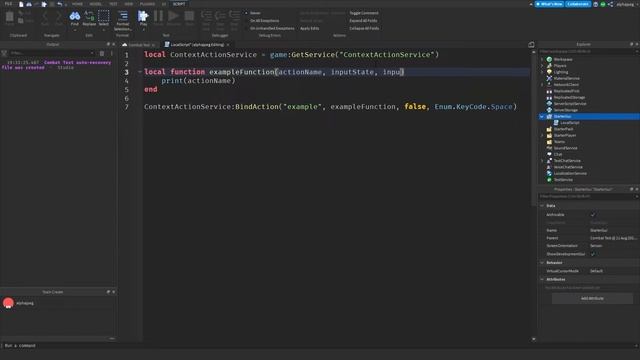Image resolution: width=640 pixels, height=360 pixels.
Task: Click Collapse All Folds action
Action: (364, 29)
